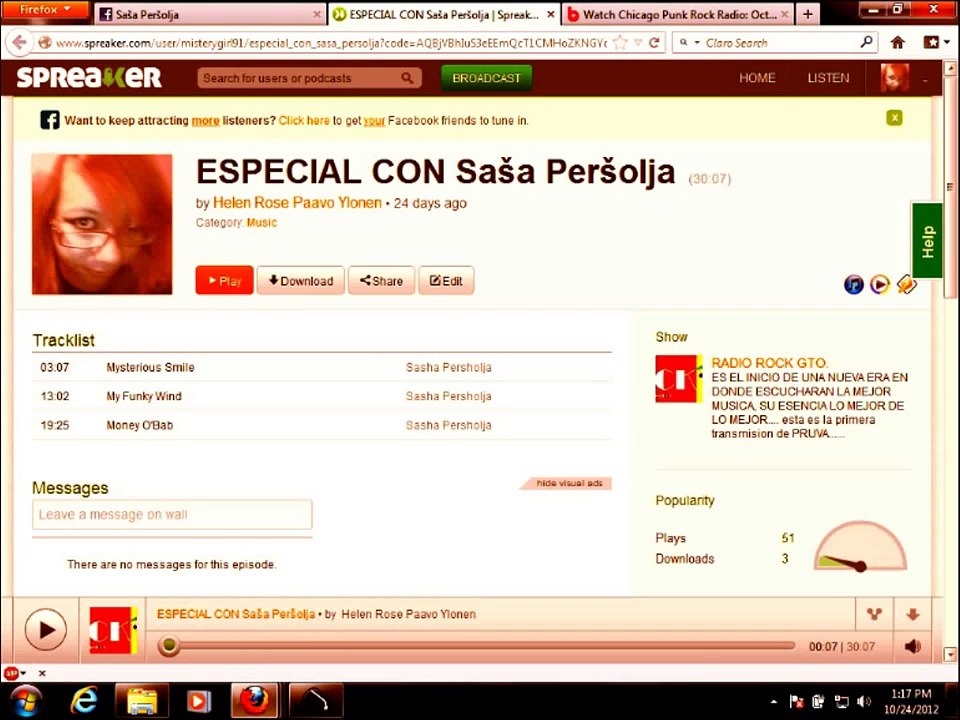Screen dimensions: 960x720
Task: Open the media player taskbar icon
Action: [198, 701]
